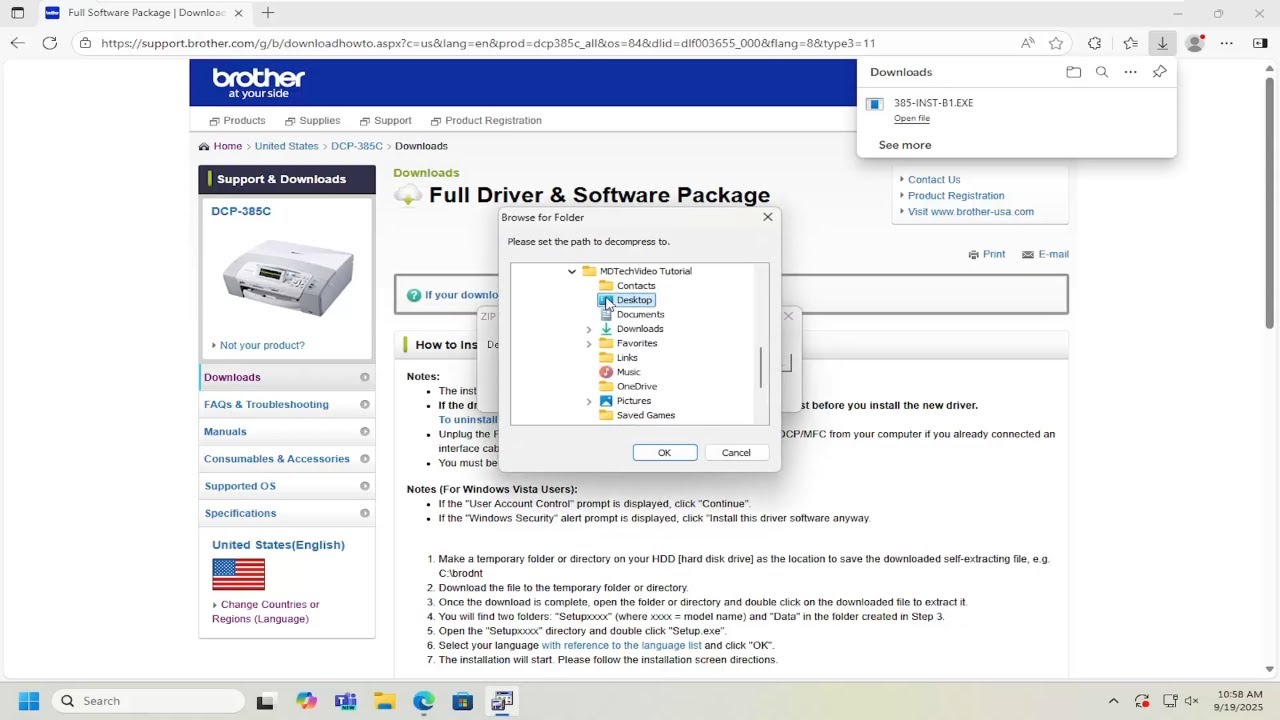Open the Windows Start button
This screenshot has height=720, width=1280.
pyautogui.click(x=28, y=701)
